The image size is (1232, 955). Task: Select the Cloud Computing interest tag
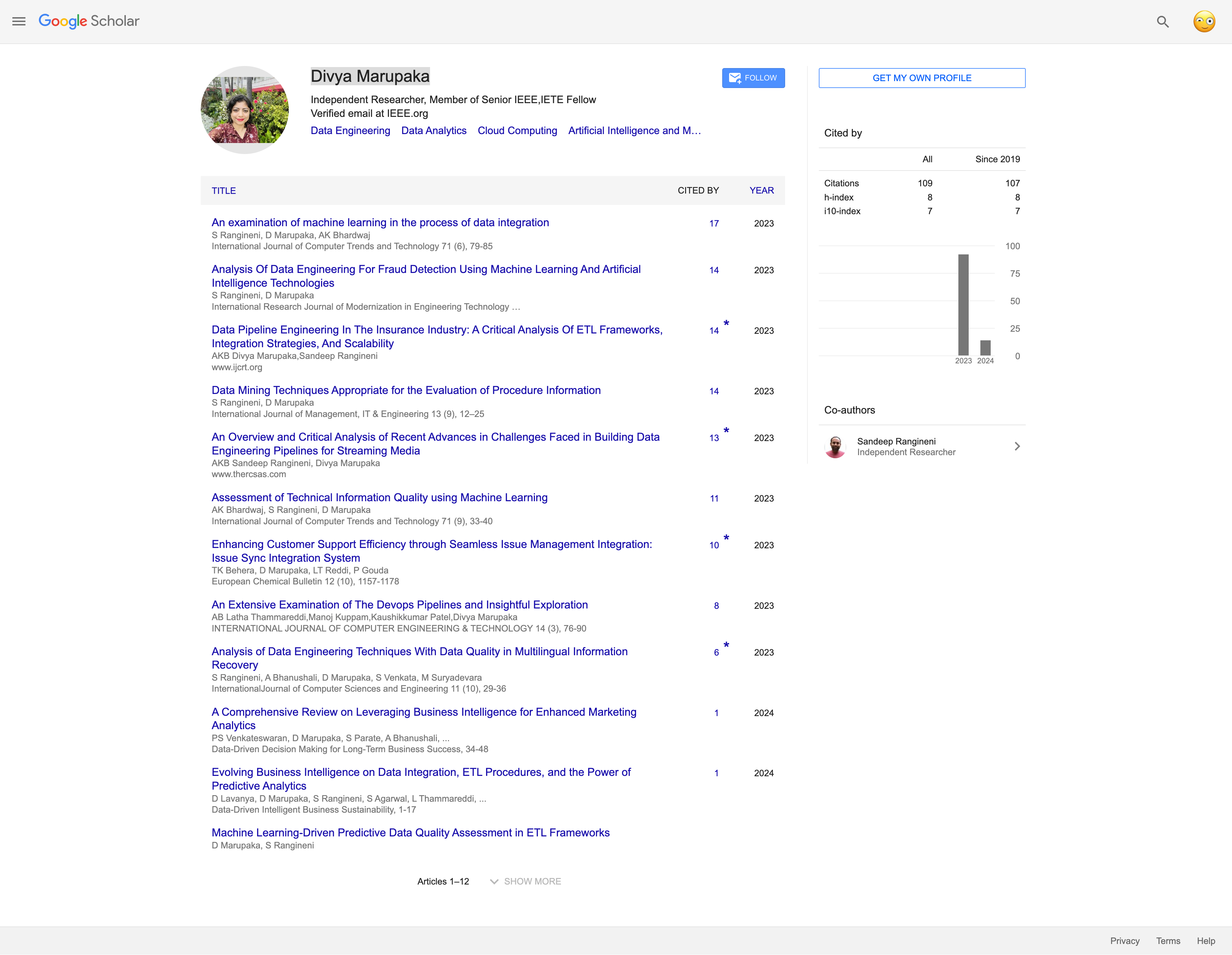pos(517,131)
